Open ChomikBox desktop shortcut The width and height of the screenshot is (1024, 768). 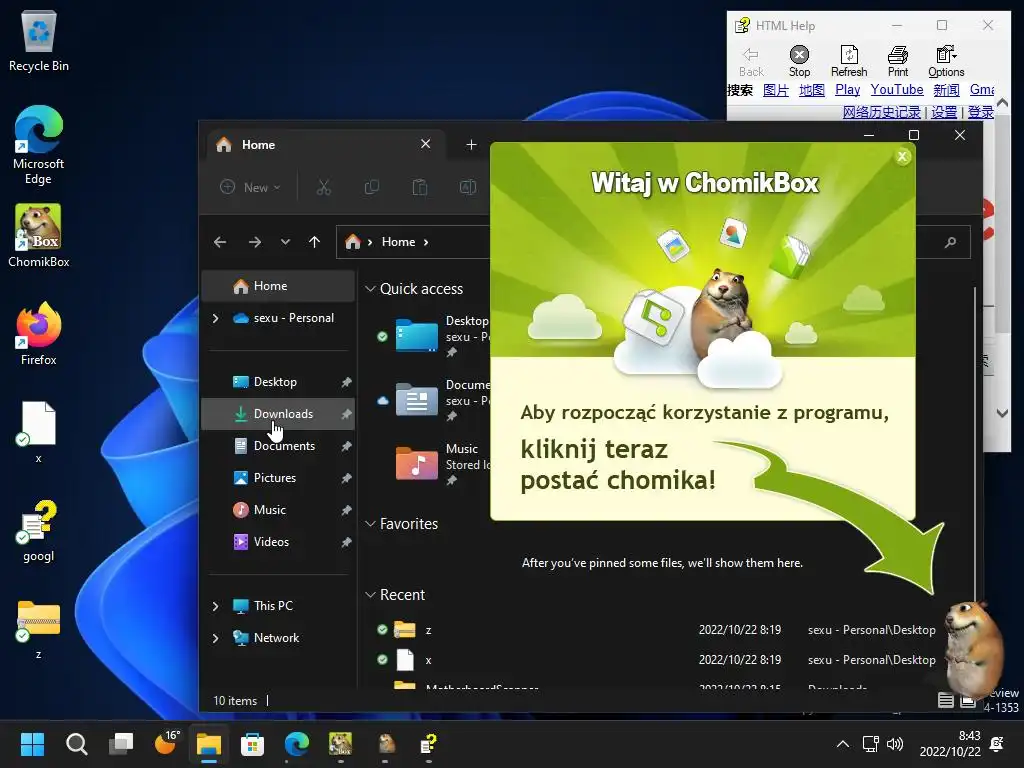[x=39, y=236]
